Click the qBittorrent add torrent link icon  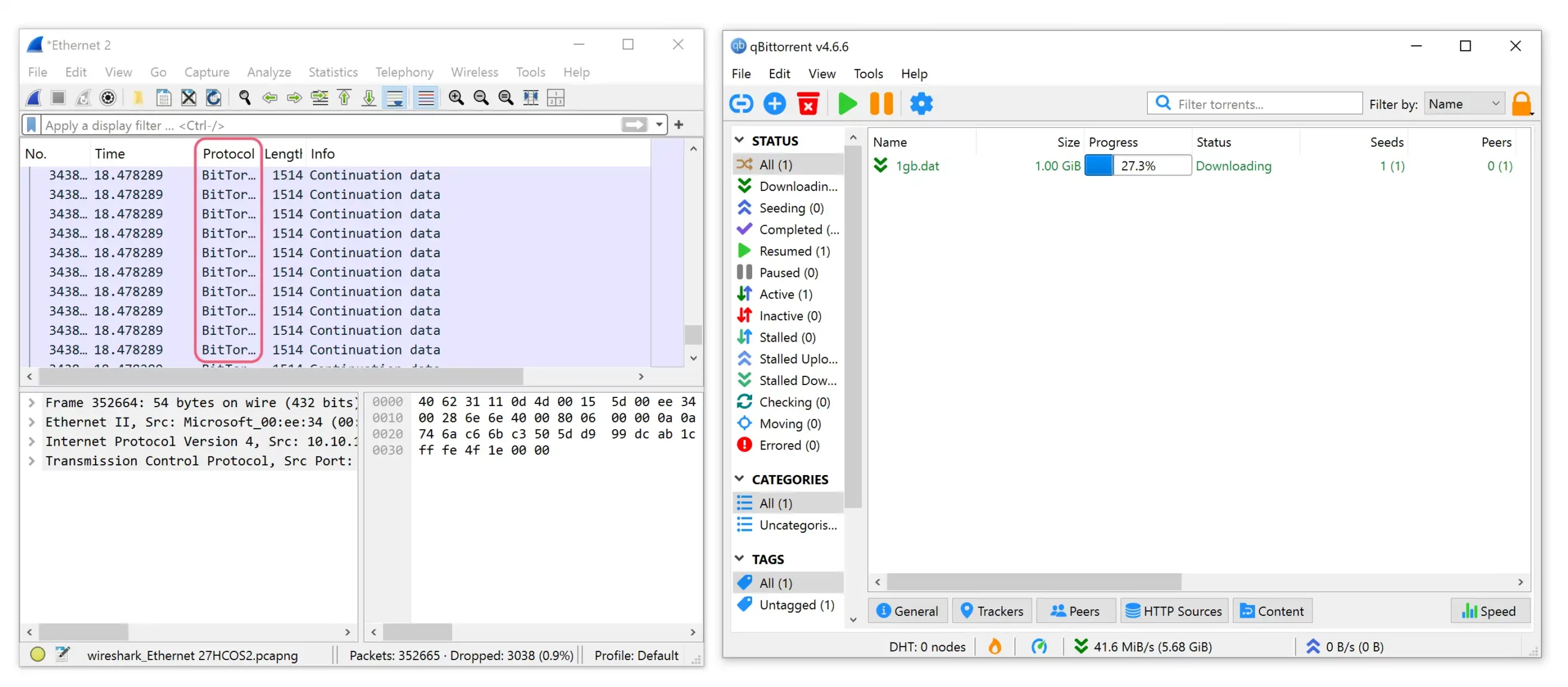tap(741, 103)
